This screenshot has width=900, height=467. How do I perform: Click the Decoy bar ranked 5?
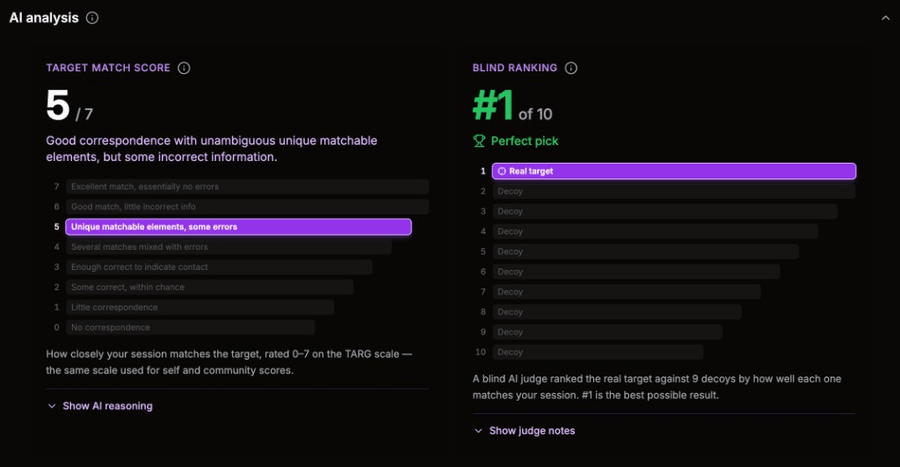coord(645,251)
